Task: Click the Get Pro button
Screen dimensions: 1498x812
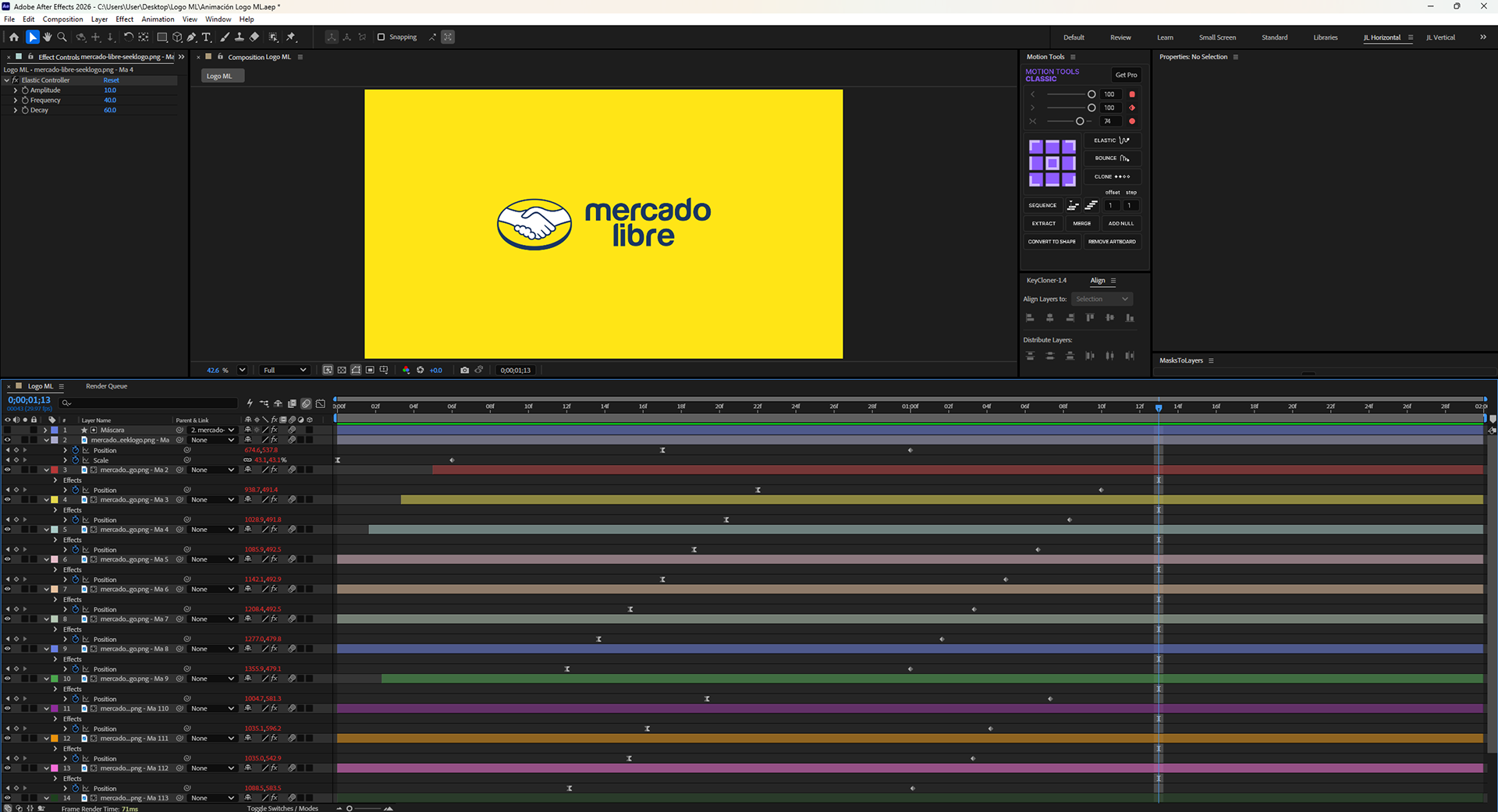Action: (1126, 75)
